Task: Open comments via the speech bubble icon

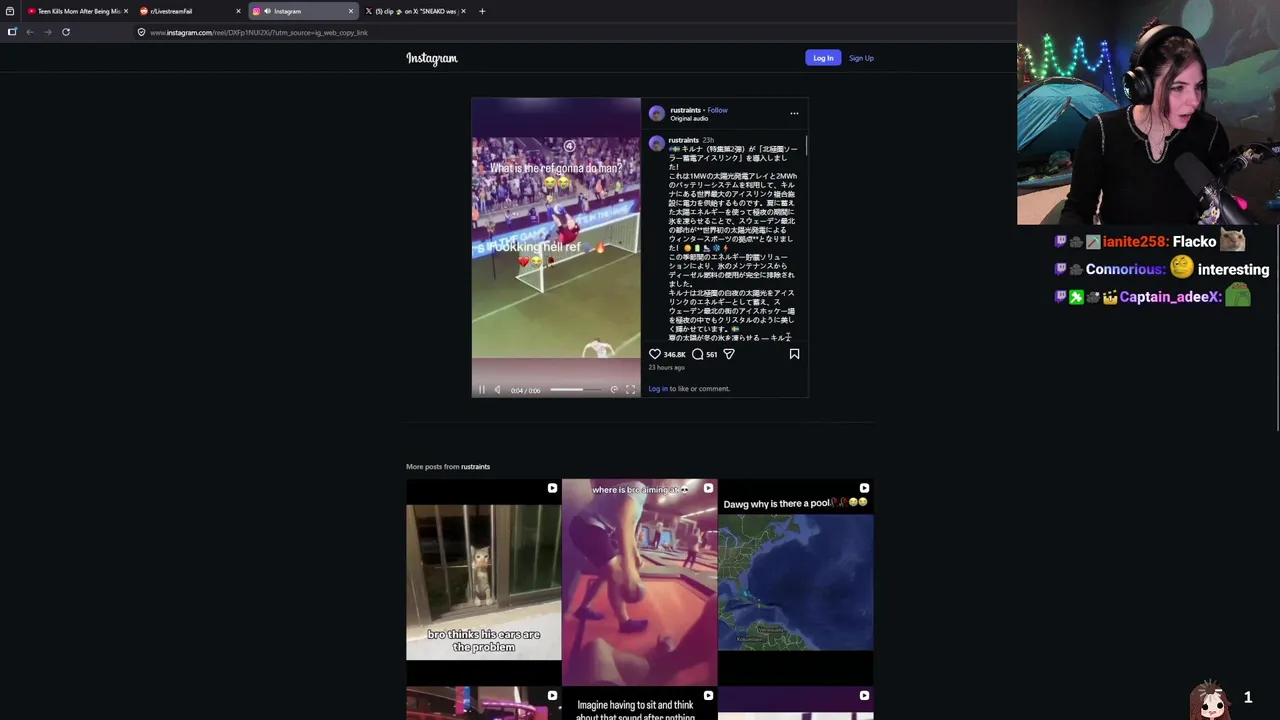Action: click(x=697, y=354)
